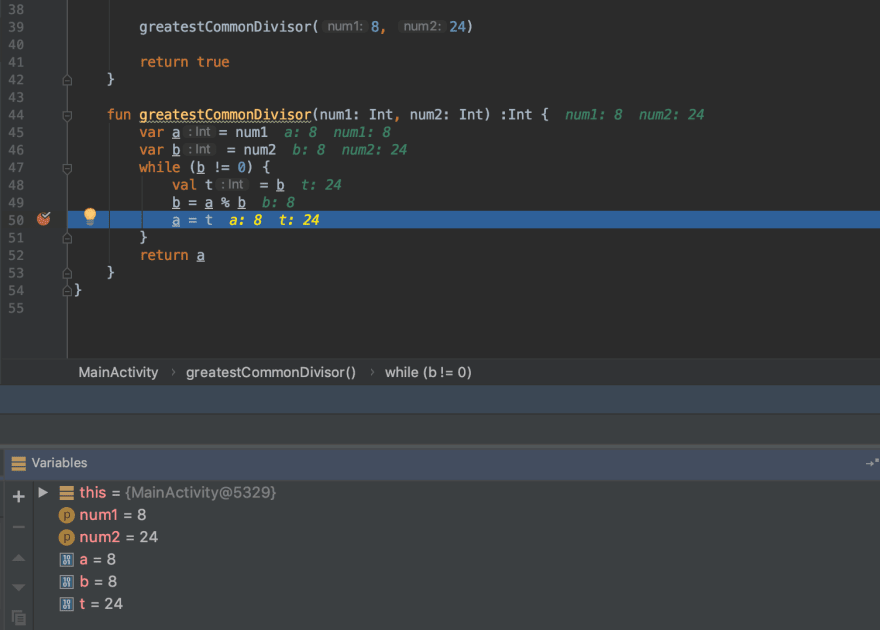The image size is (880, 630).
Task: Click the duplicate watch icon
Action: [19, 618]
